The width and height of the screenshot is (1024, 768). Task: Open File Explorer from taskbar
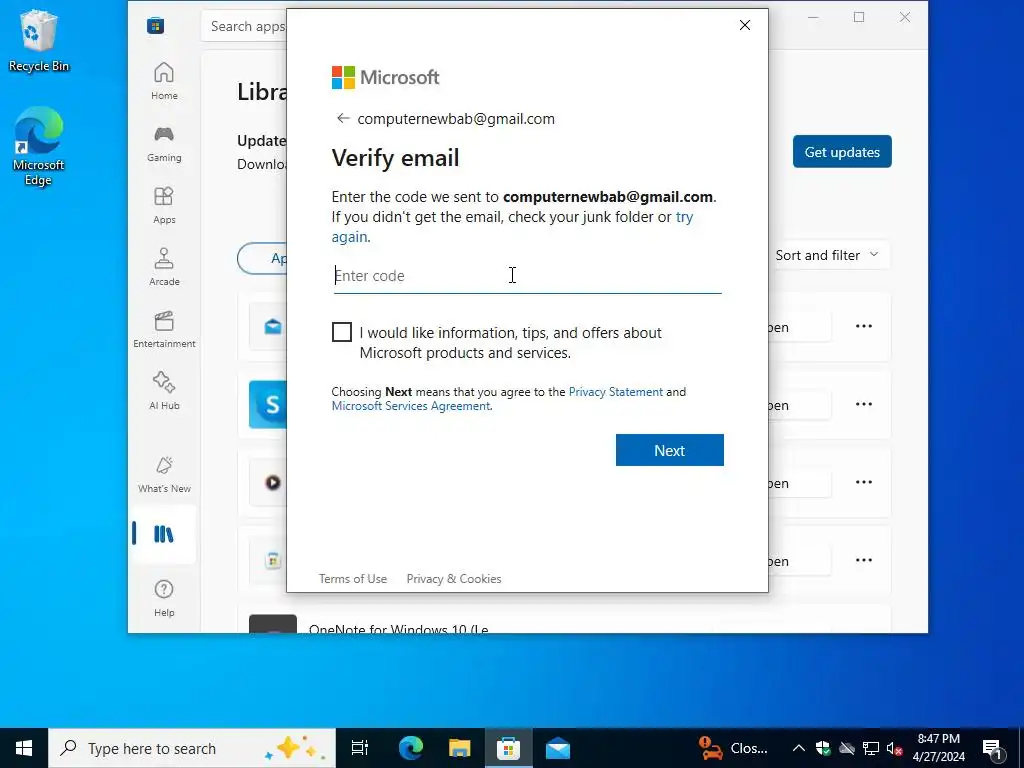click(460, 748)
